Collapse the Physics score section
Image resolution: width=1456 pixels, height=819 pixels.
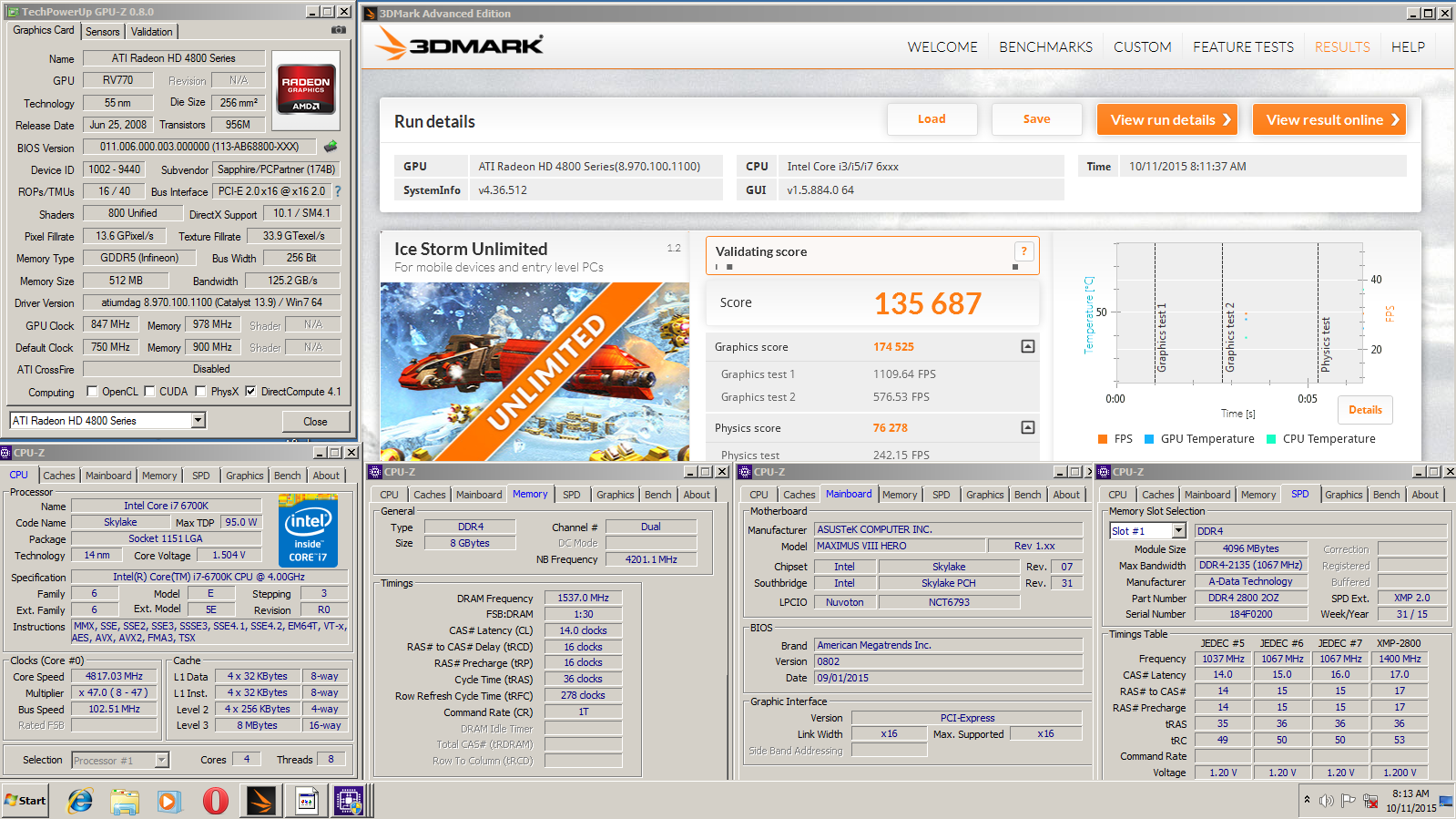(x=1027, y=427)
